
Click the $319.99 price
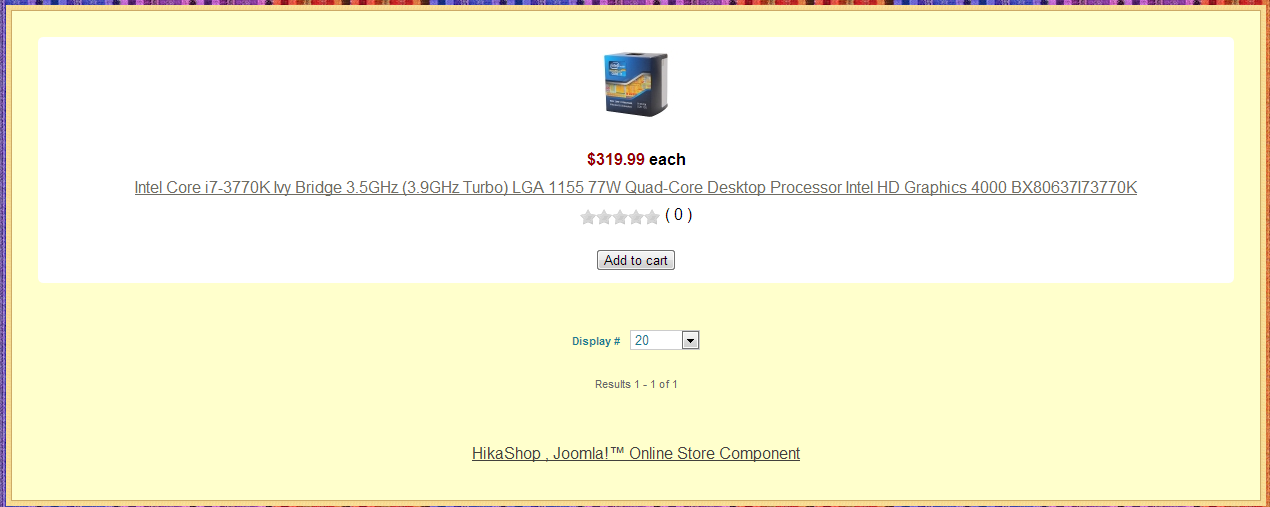pyautogui.click(x=616, y=159)
